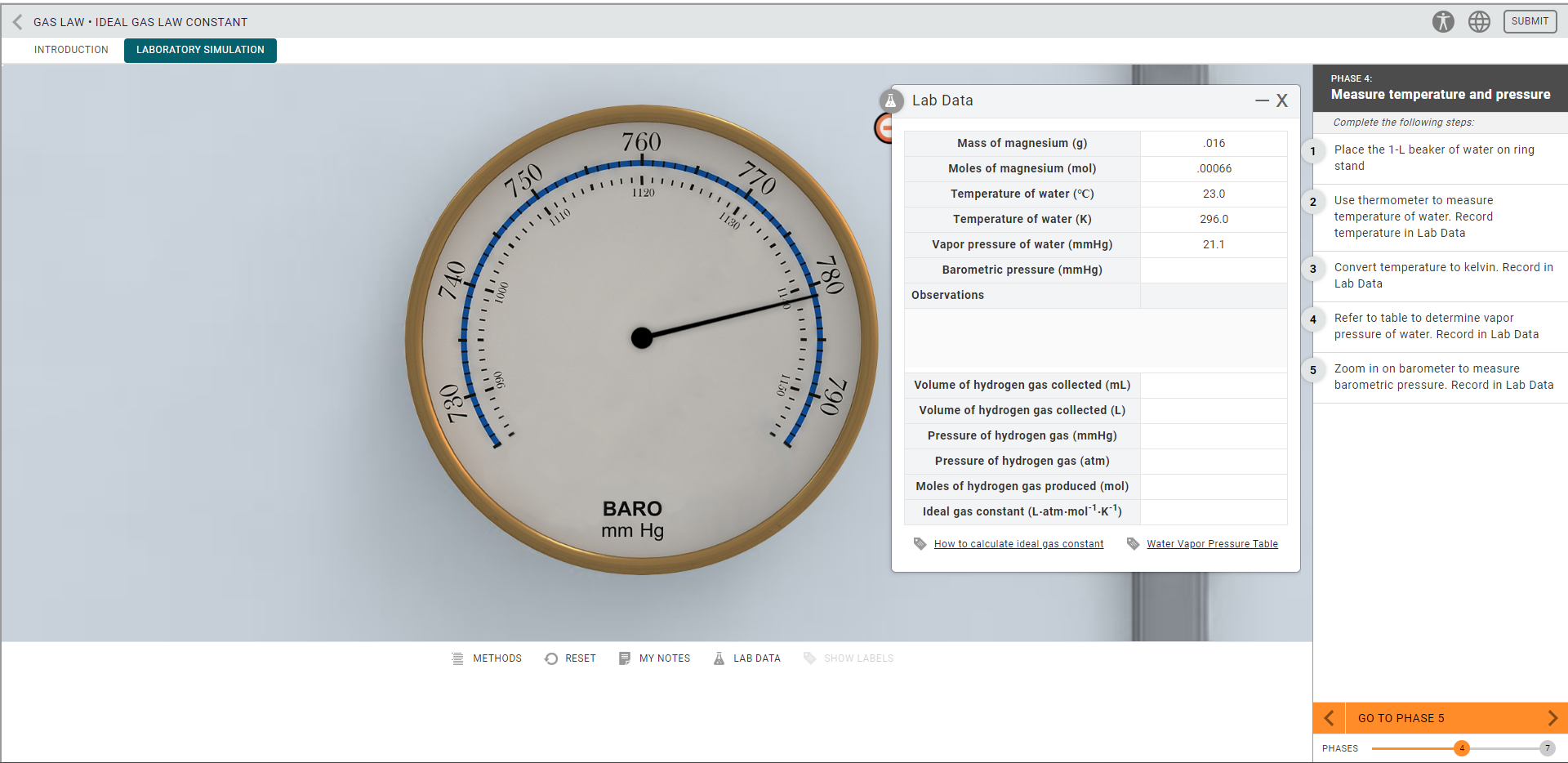Screen dimensions: 1568x763
Task: Click the tag icon beside Water Vapor Pressure Table
Action: [1132, 543]
